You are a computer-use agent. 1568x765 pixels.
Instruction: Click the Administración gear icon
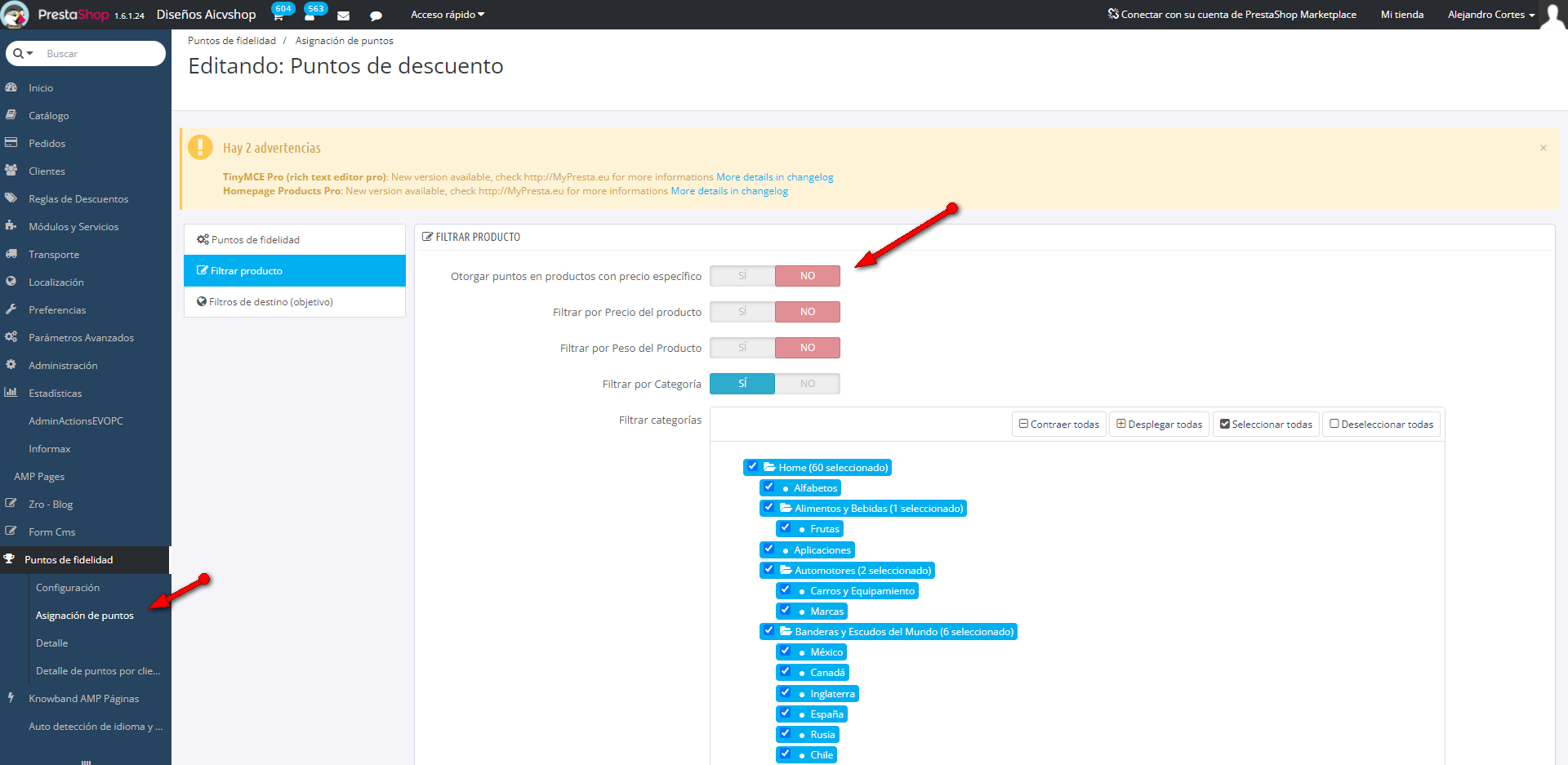pos(11,365)
